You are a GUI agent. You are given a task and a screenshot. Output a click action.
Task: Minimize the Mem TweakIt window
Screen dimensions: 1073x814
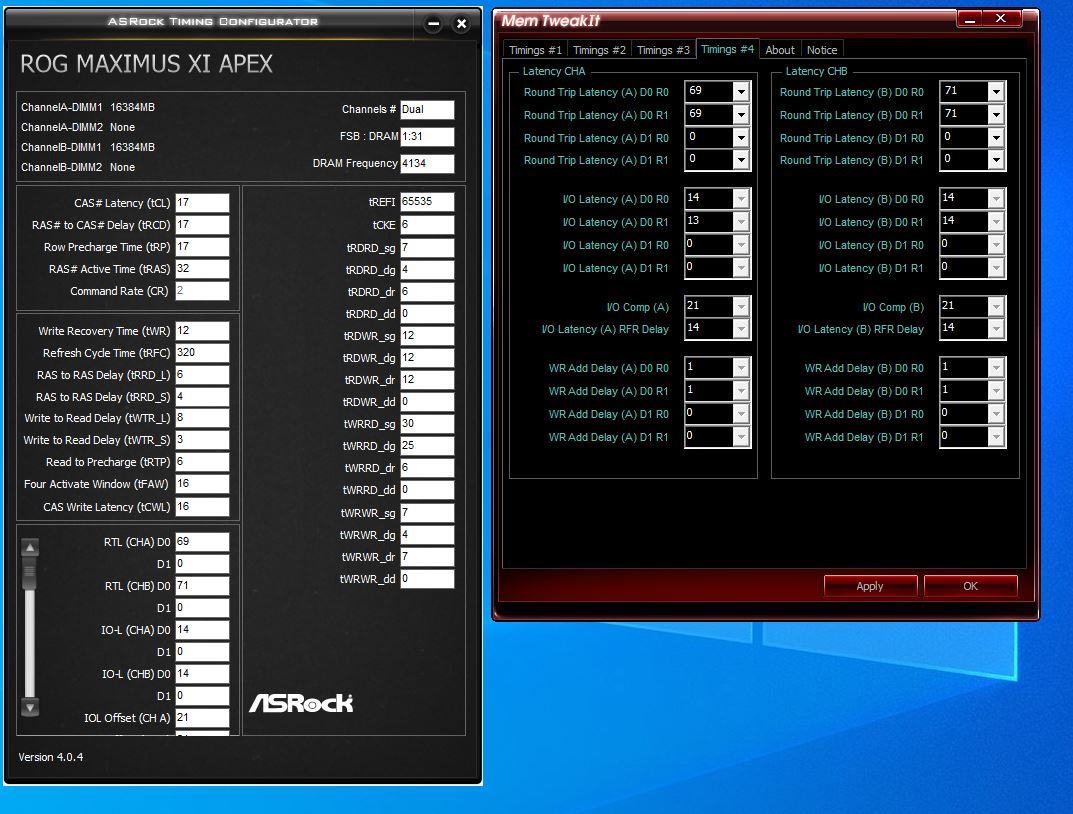pyautogui.click(x=969, y=19)
